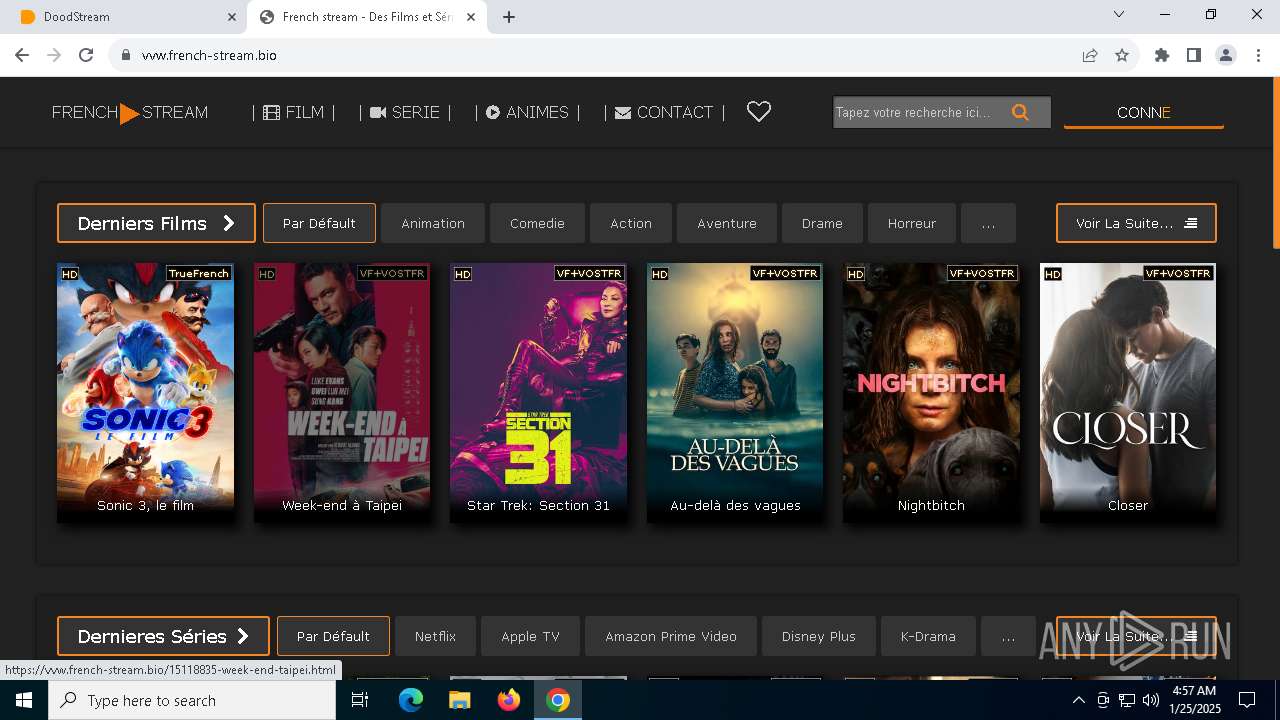1280x720 pixels.
Task: Go back with browser back arrow
Action: [x=22, y=55]
